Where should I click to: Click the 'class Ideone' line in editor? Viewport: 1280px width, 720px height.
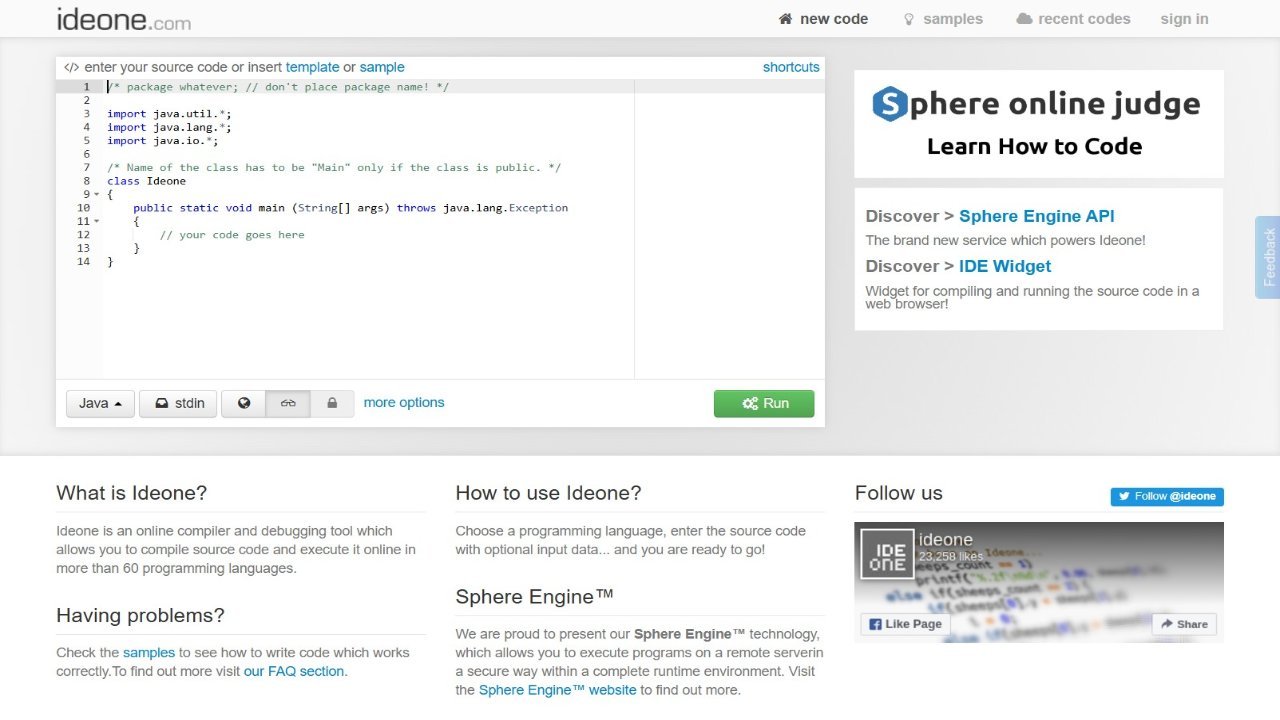pyautogui.click(x=146, y=181)
